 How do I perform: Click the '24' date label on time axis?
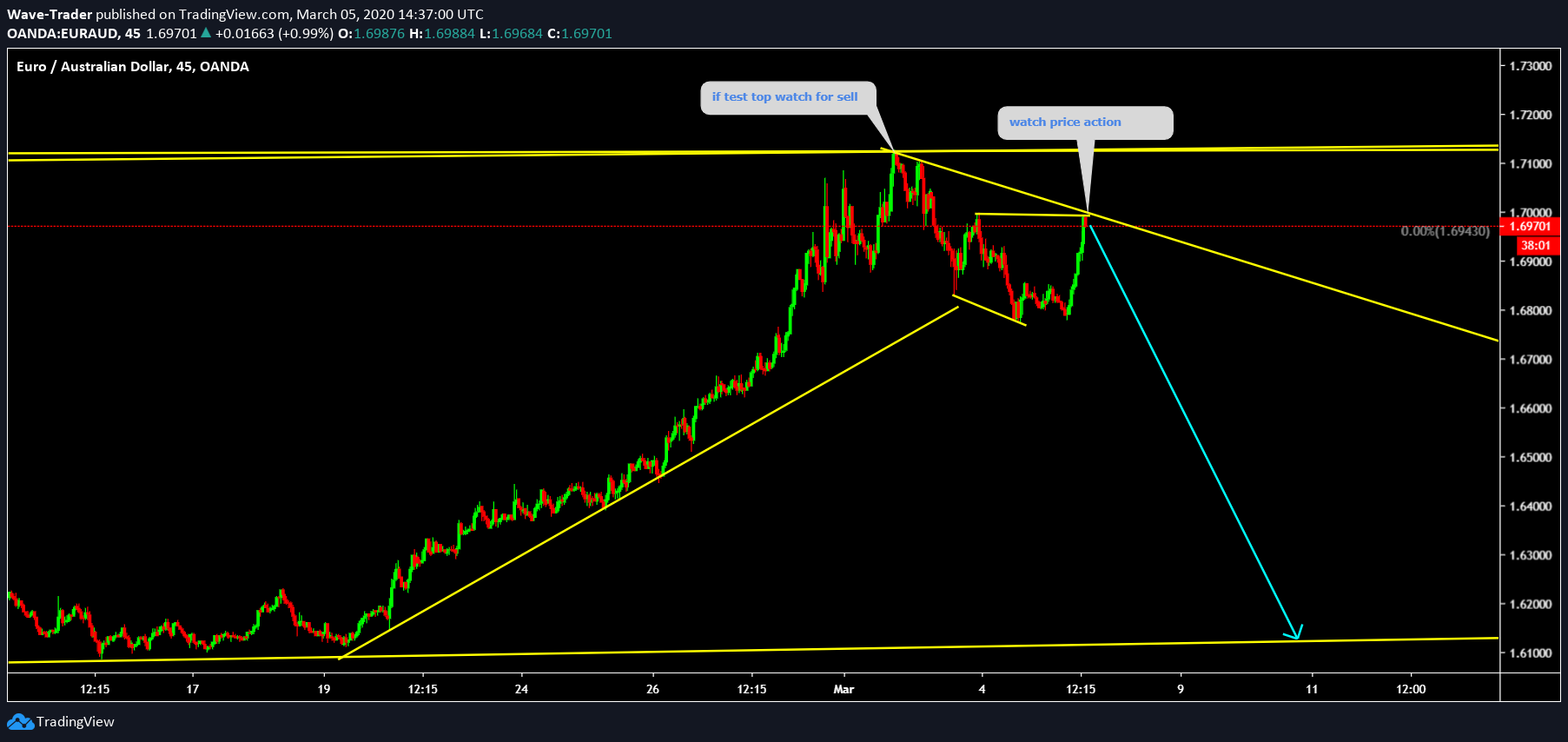pyautogui.click(x=521, y=690)
